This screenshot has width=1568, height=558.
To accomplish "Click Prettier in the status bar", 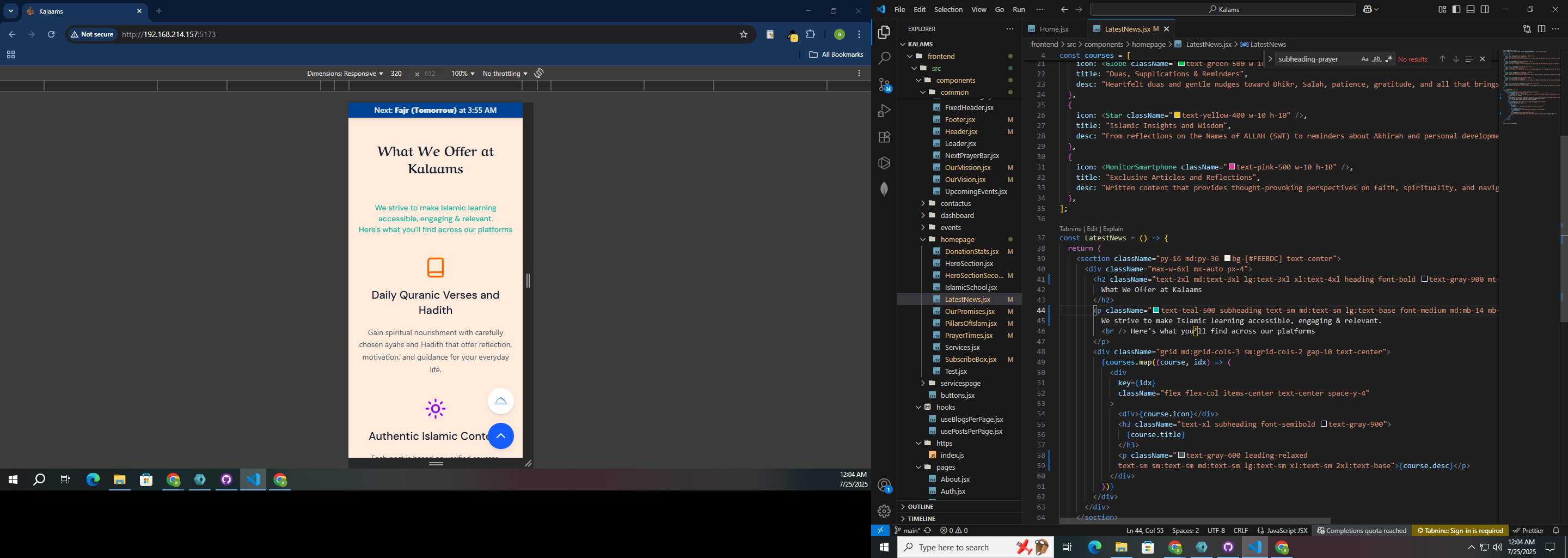I will pos(1528,531).
